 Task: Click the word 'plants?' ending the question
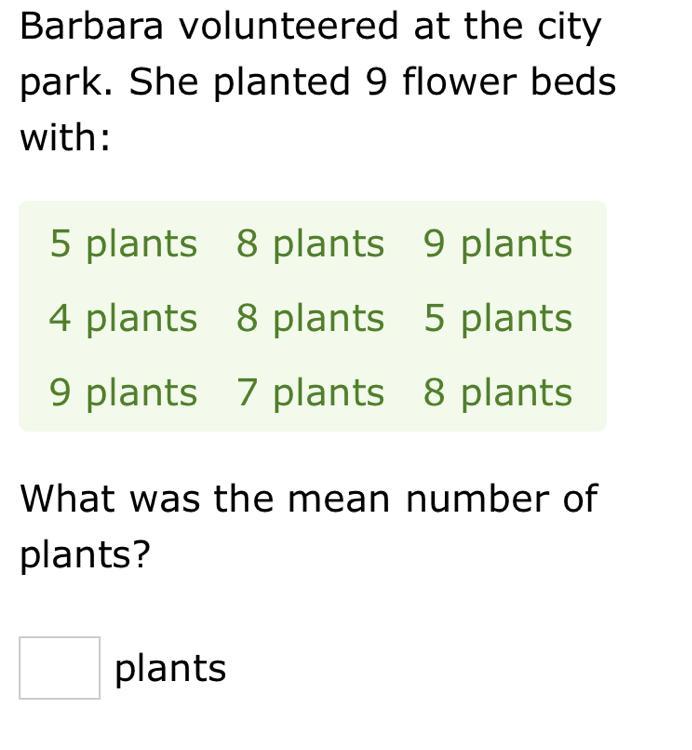click(x=85, y=556)
